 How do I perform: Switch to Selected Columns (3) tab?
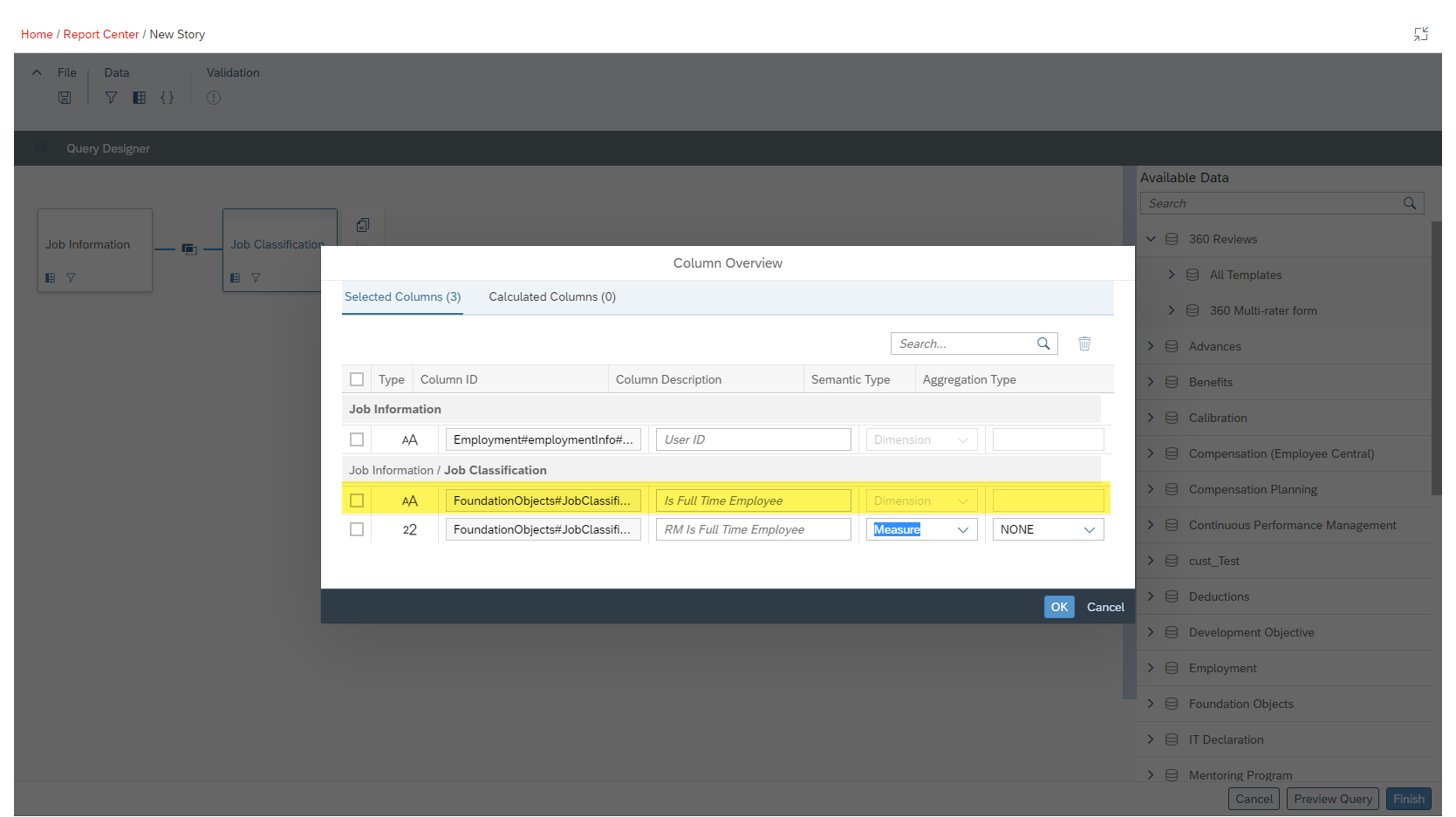click(402, 297)
